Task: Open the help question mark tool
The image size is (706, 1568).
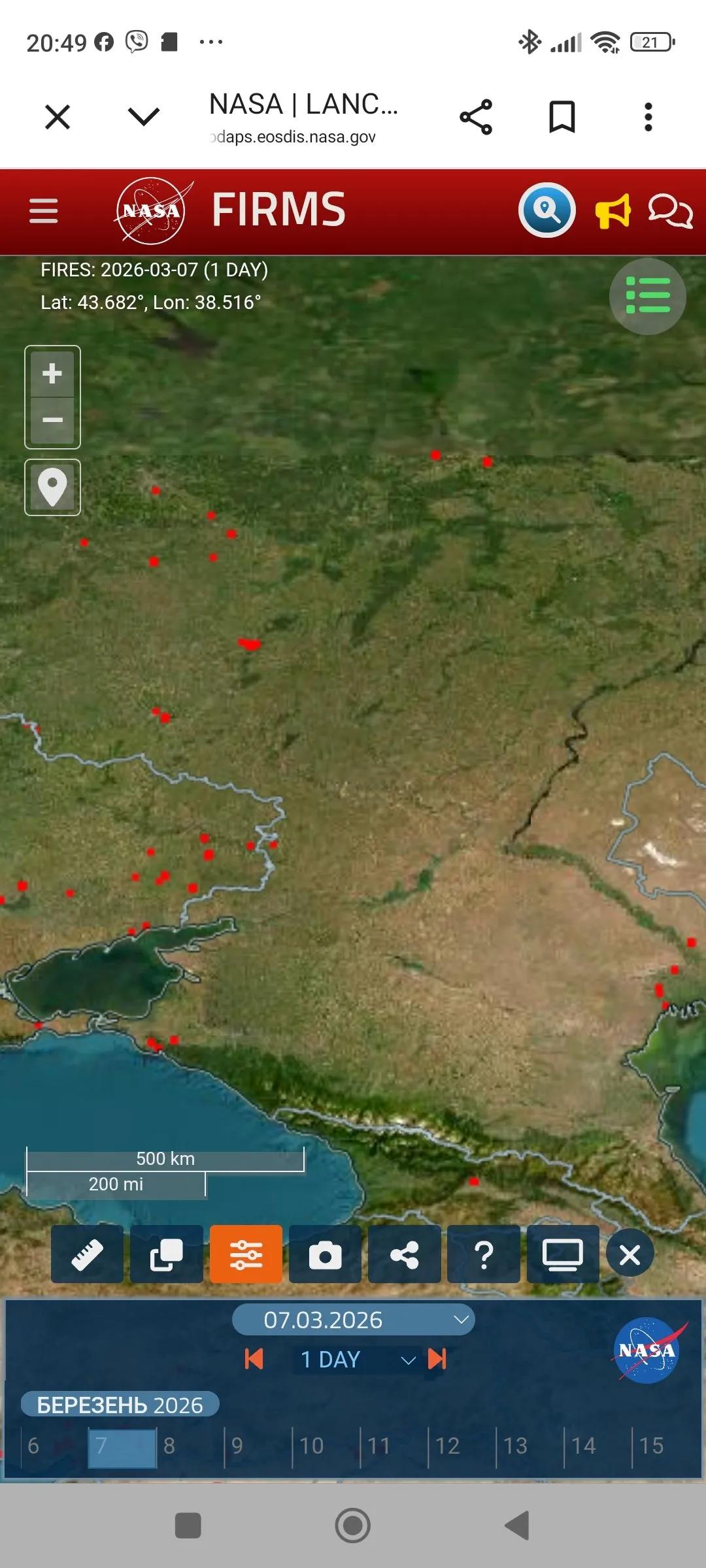Action: click(484, 1255)
